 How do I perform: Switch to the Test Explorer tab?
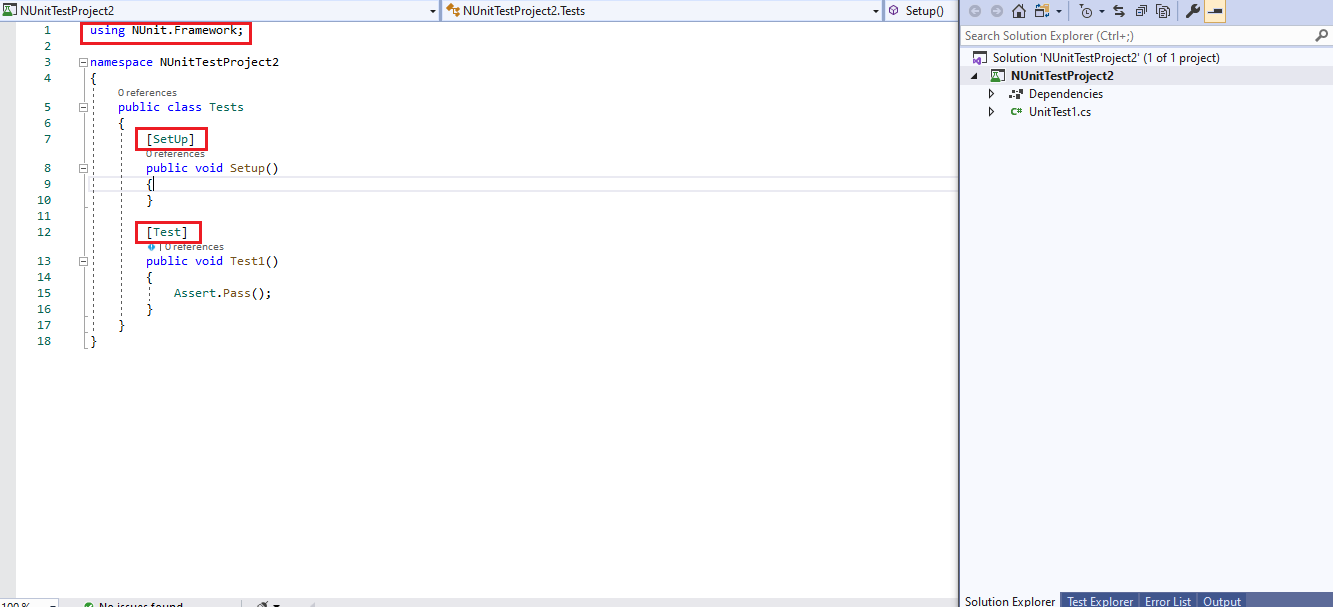1099,601
